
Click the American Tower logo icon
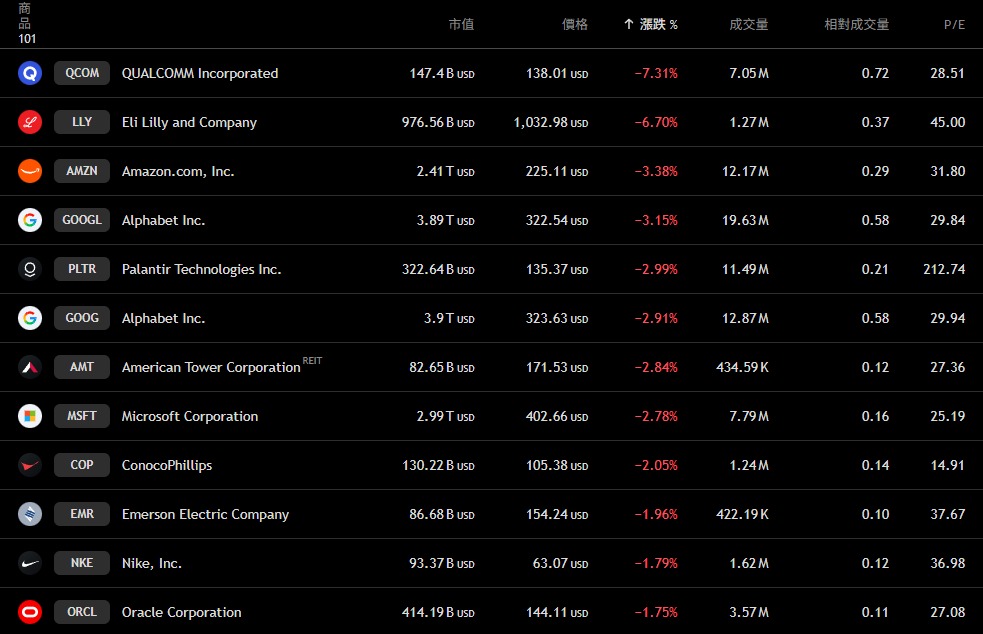(30, 367)
